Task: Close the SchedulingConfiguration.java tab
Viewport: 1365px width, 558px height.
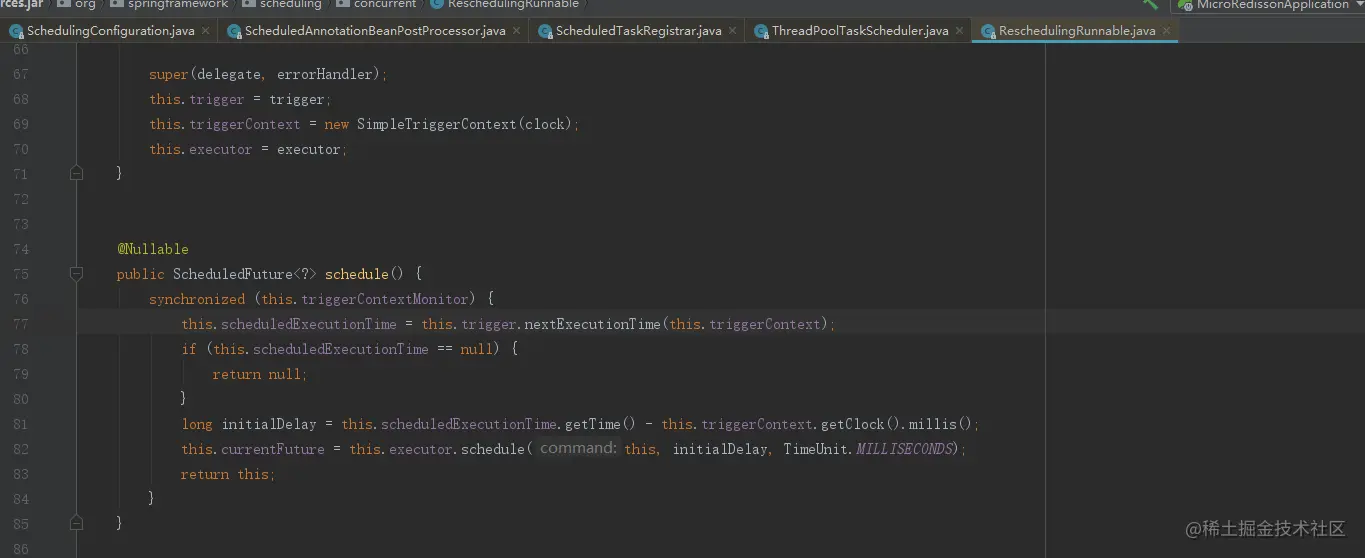Action: tap(205, 31)
